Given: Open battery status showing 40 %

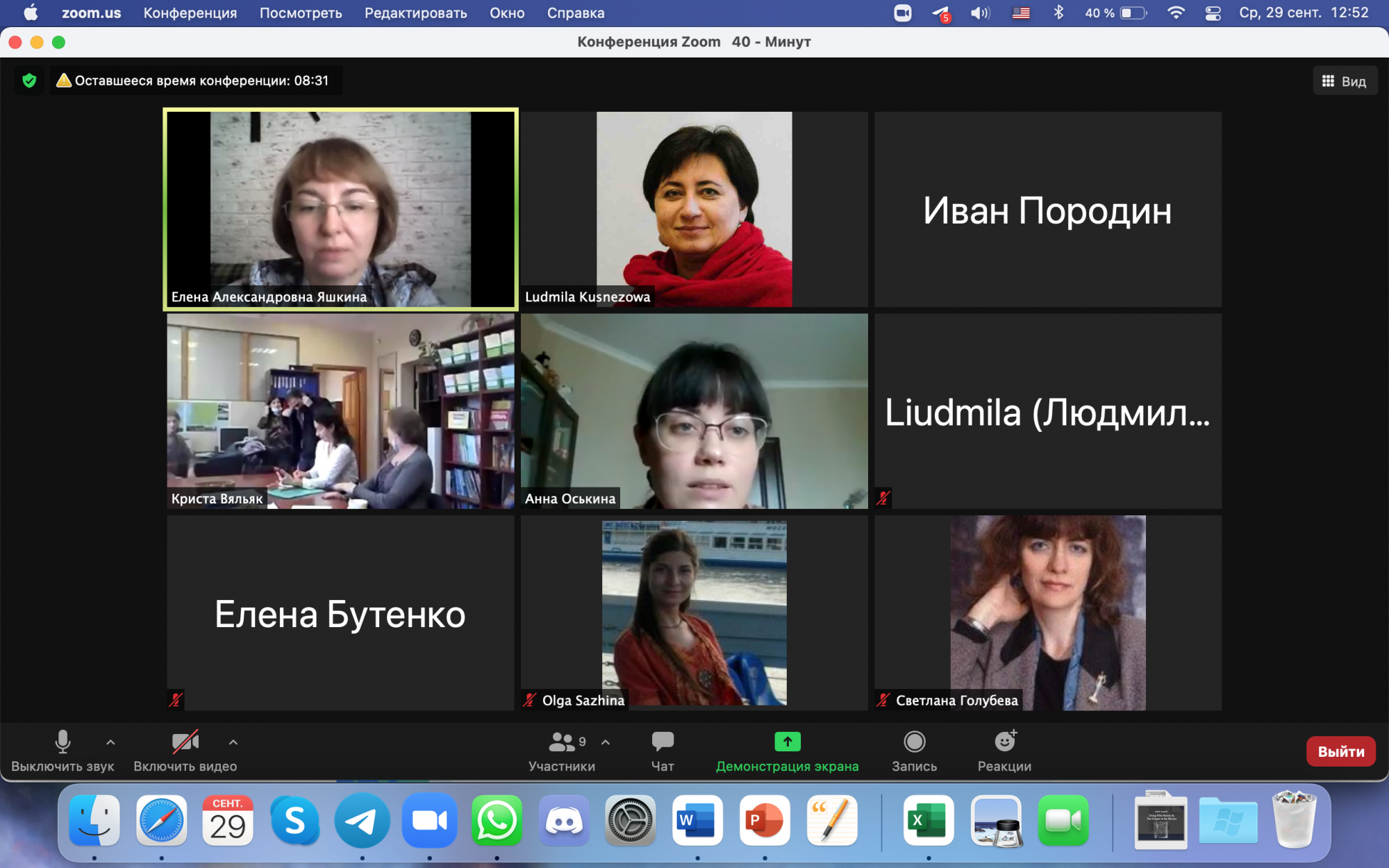Looking at the screenshot, I should [1115, 12].
